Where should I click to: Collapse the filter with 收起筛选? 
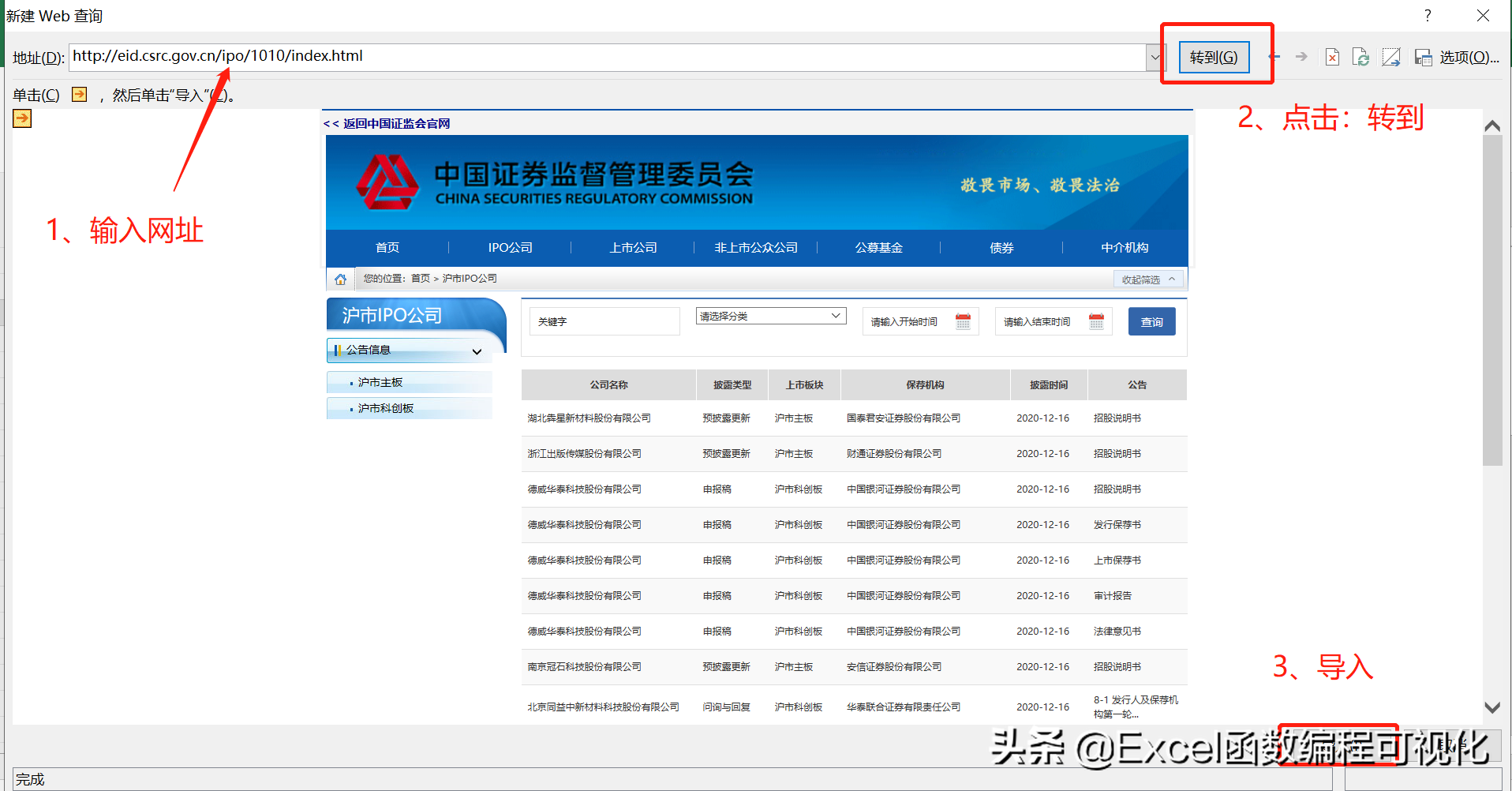pos(1148,279)
